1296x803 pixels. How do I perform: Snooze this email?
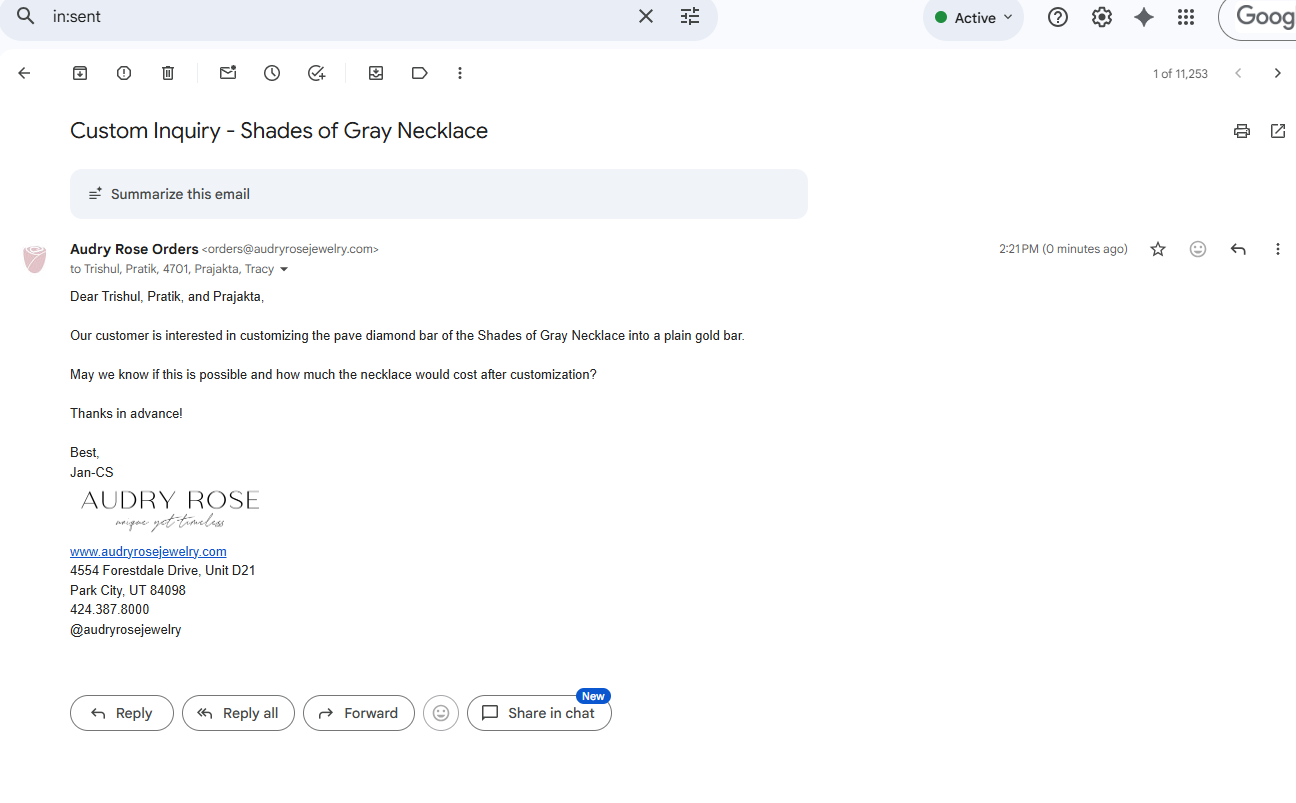click(272, 73)
